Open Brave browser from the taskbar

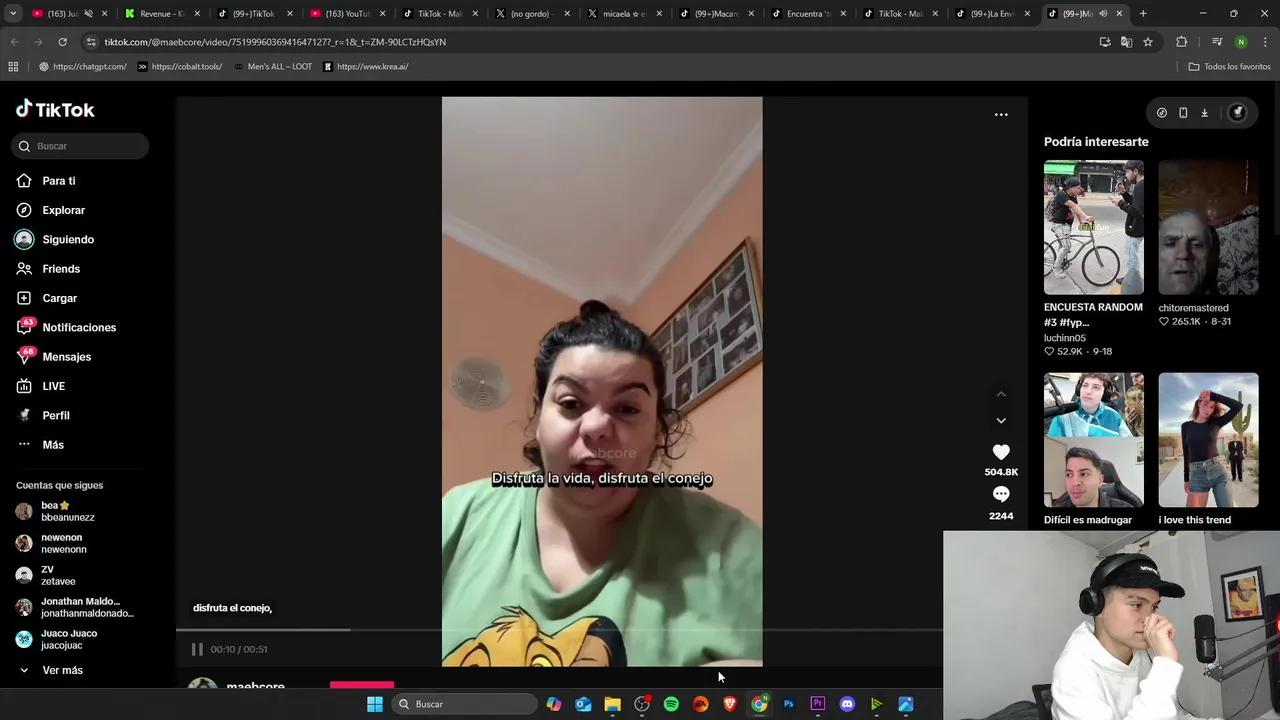pyautogui.click(x=730, y=704)
